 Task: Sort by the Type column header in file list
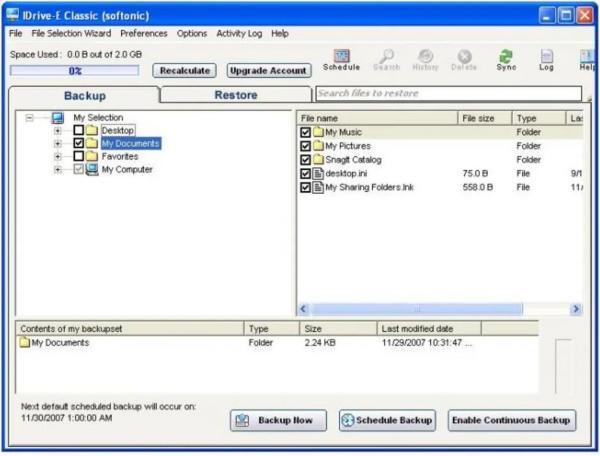539,118
